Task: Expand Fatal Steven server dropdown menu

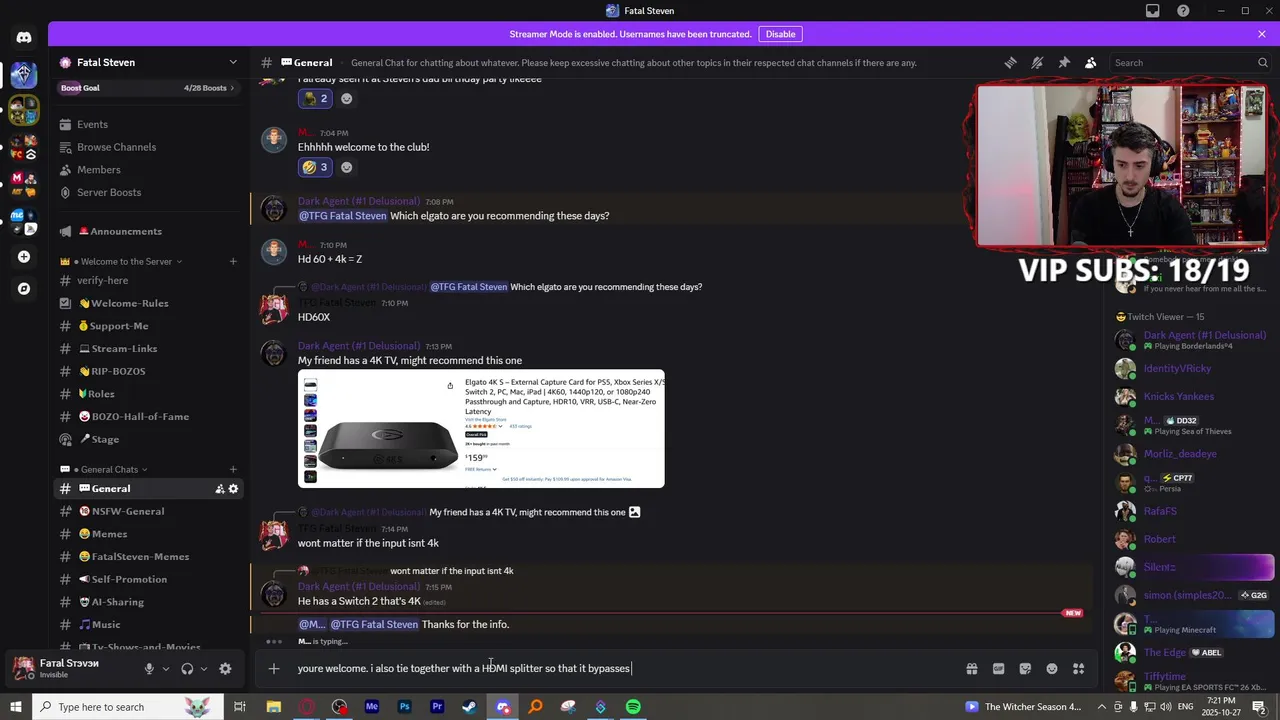Action: click(x=233, y=62)
